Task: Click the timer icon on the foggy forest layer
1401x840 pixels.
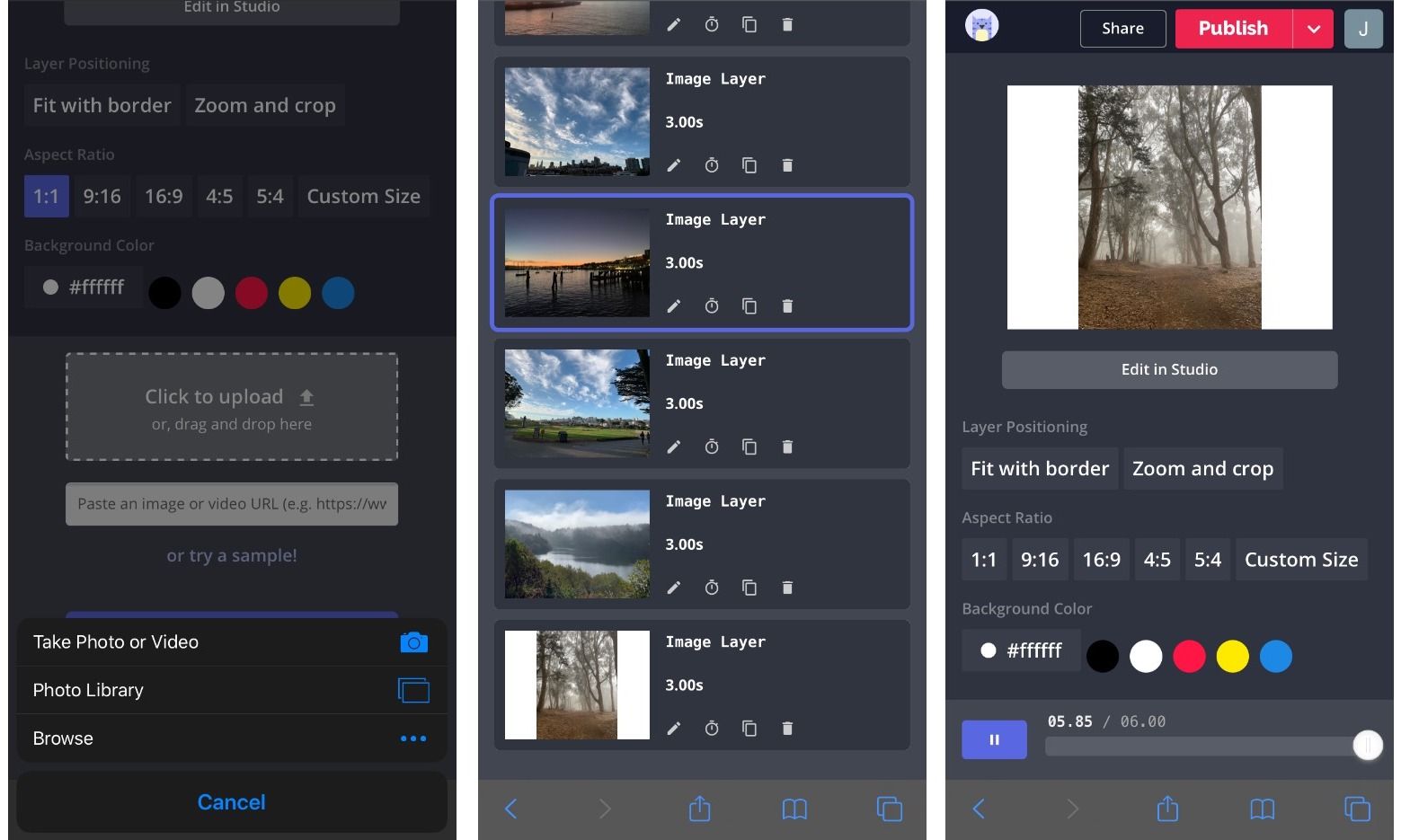Action: tap(712, 729)
